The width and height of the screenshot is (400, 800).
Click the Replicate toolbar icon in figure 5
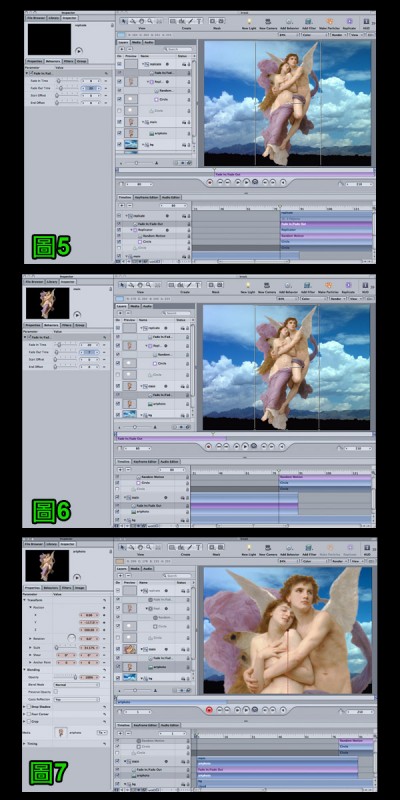(349, 21)
